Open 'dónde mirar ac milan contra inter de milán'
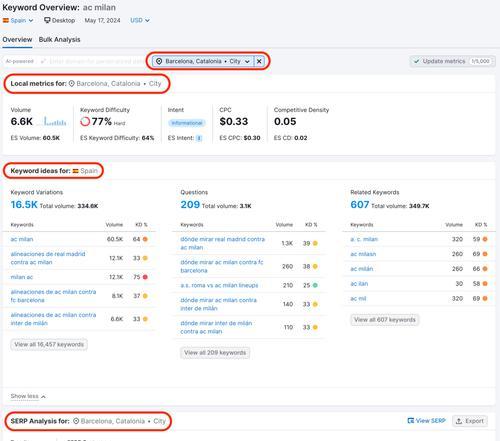The width and height of the screenshot is (500, 441). click(x=219, y=304)
